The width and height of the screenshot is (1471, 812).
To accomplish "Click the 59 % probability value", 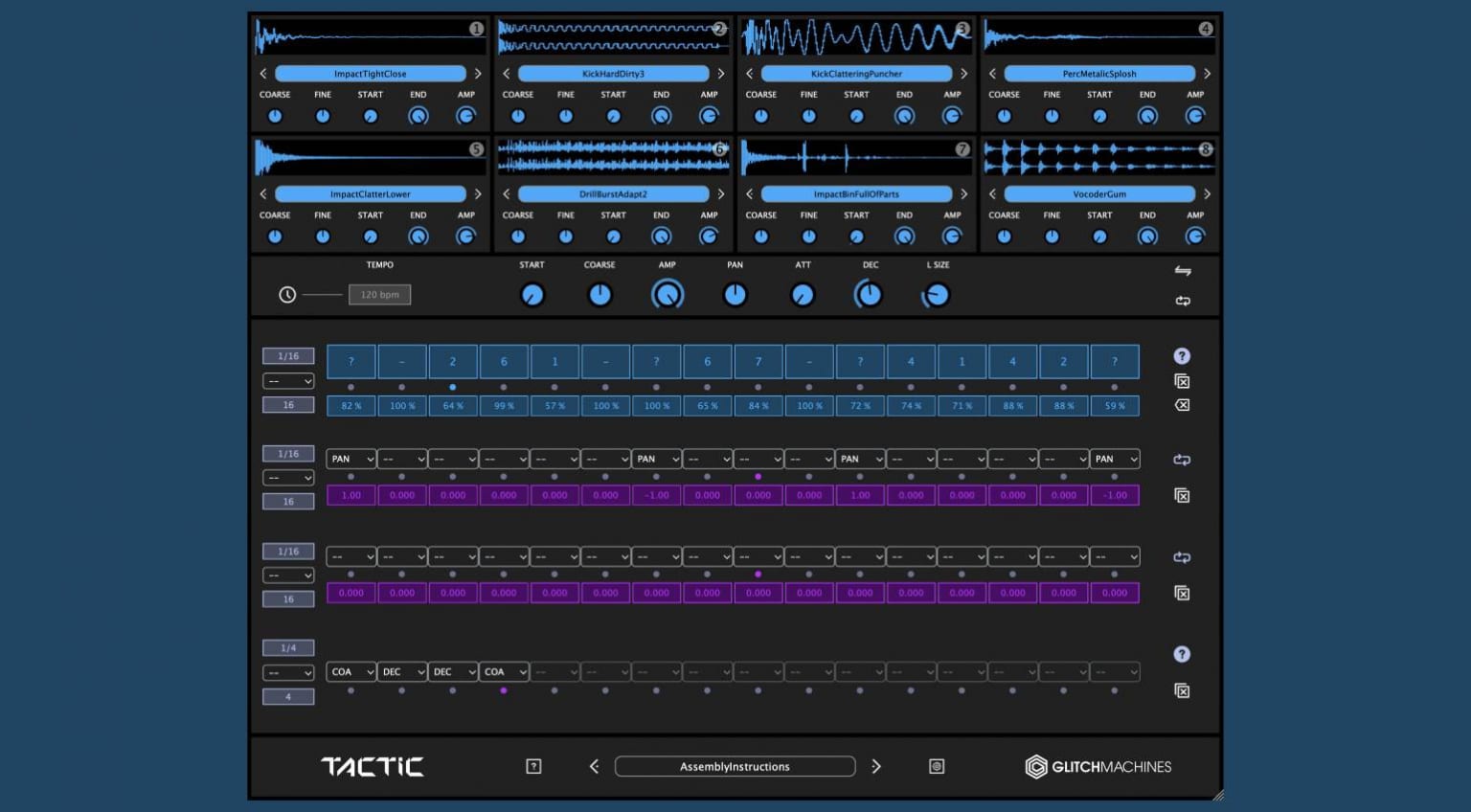I will [1115, 406].
